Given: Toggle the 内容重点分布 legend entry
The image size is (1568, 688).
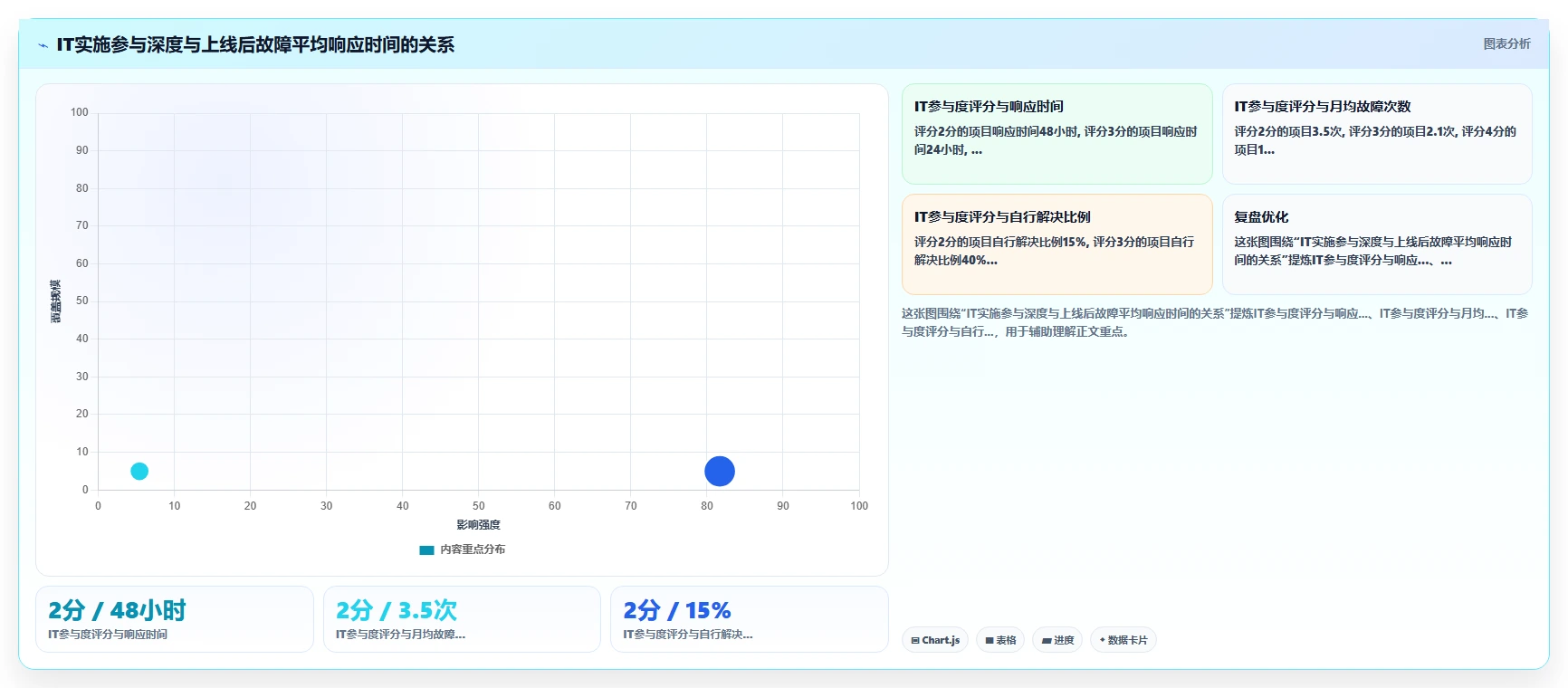Looking at the screenshot, I should point(463,549).
